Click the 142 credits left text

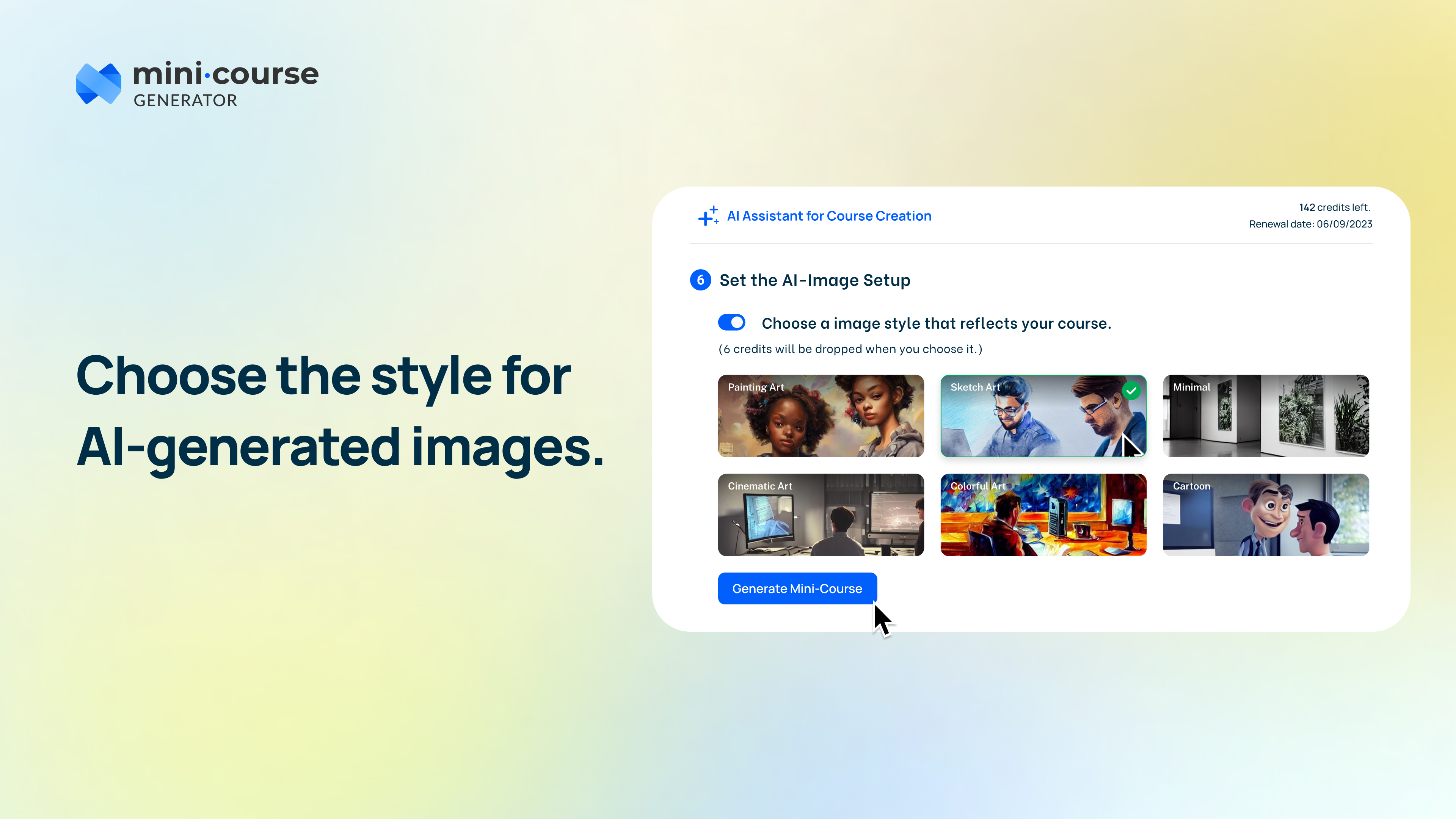click(1334, 207)
